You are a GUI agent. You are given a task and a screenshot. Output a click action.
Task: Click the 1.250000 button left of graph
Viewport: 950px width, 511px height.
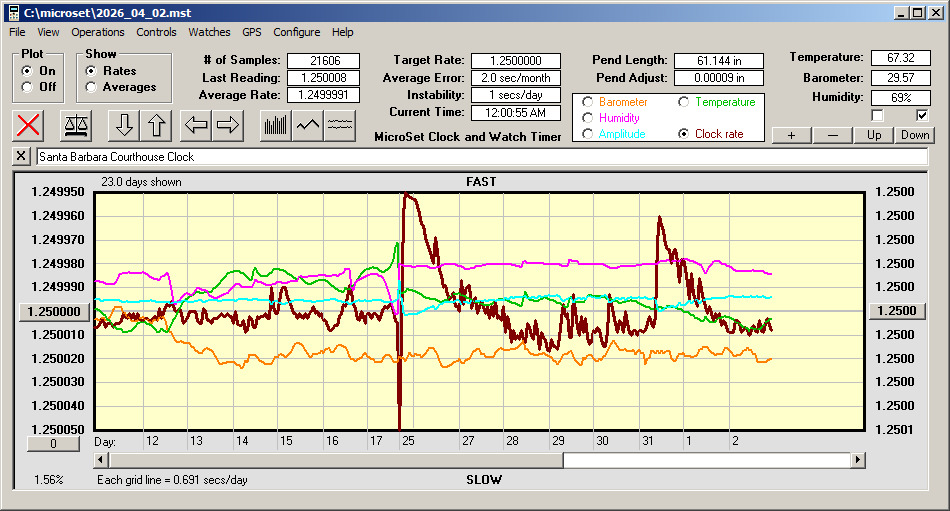(56, 311)
